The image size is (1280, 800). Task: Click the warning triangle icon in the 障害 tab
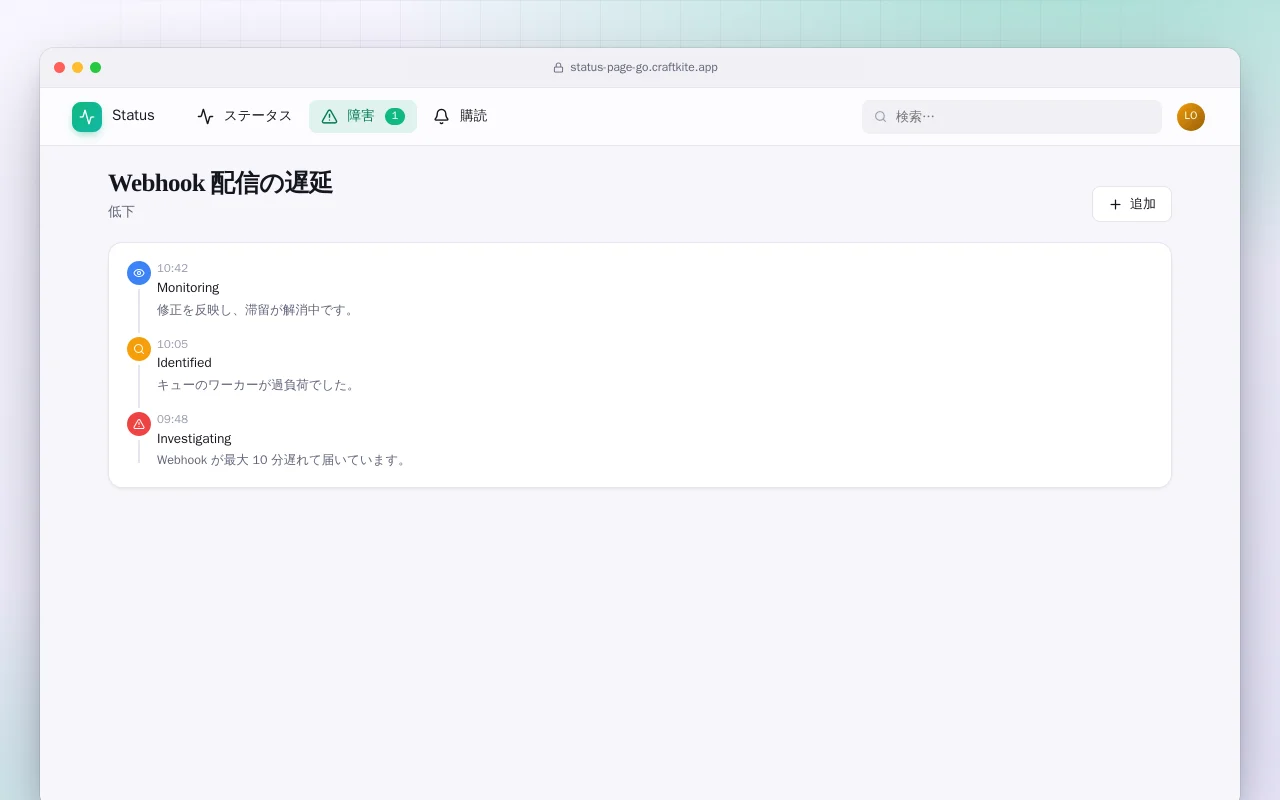tap(329, 116)
